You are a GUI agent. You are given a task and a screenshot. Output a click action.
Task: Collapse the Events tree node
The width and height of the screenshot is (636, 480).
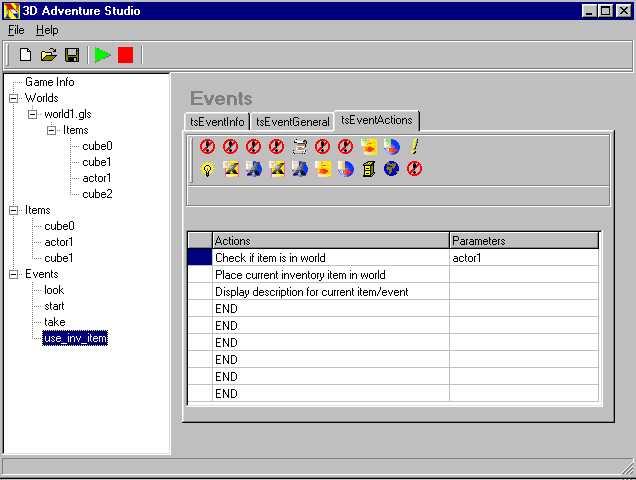click(14, 274)
